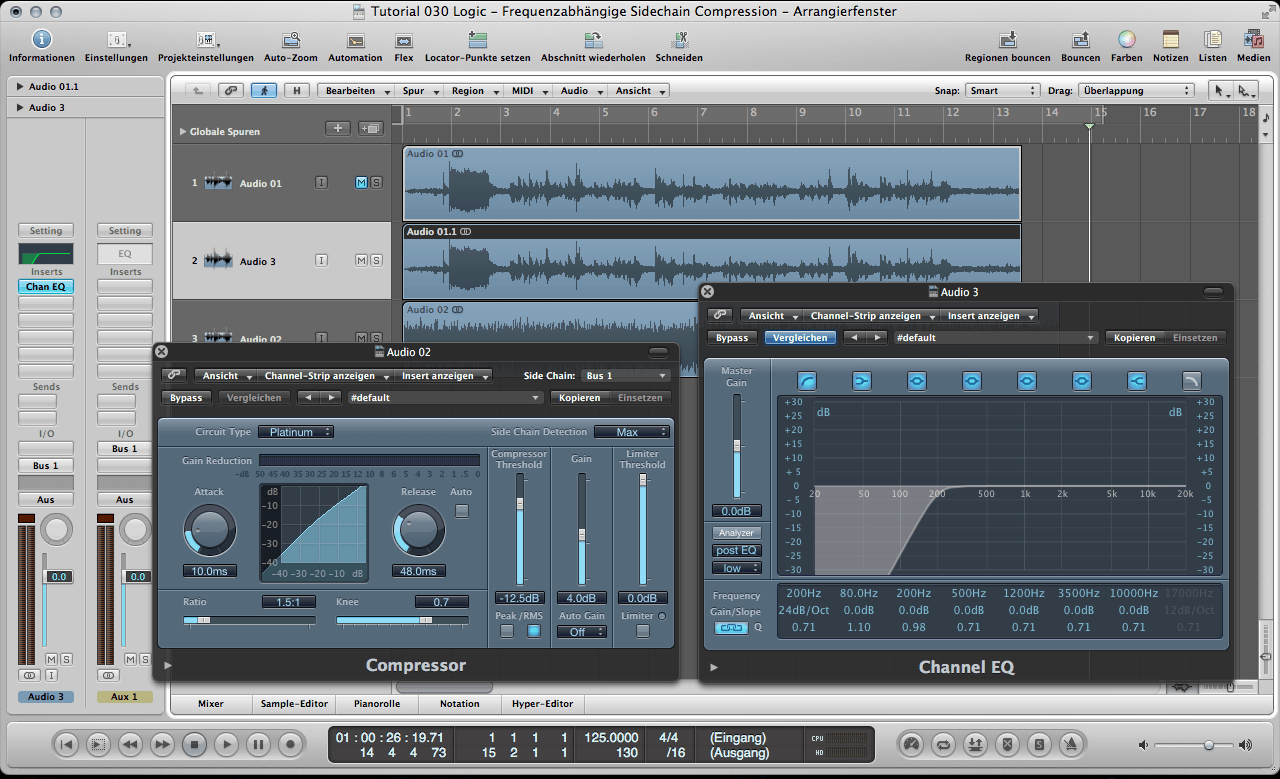Viewport: 1280px width, 779px height.
Task: Click the Flex toolbar icon
Action: coord(404,40)
